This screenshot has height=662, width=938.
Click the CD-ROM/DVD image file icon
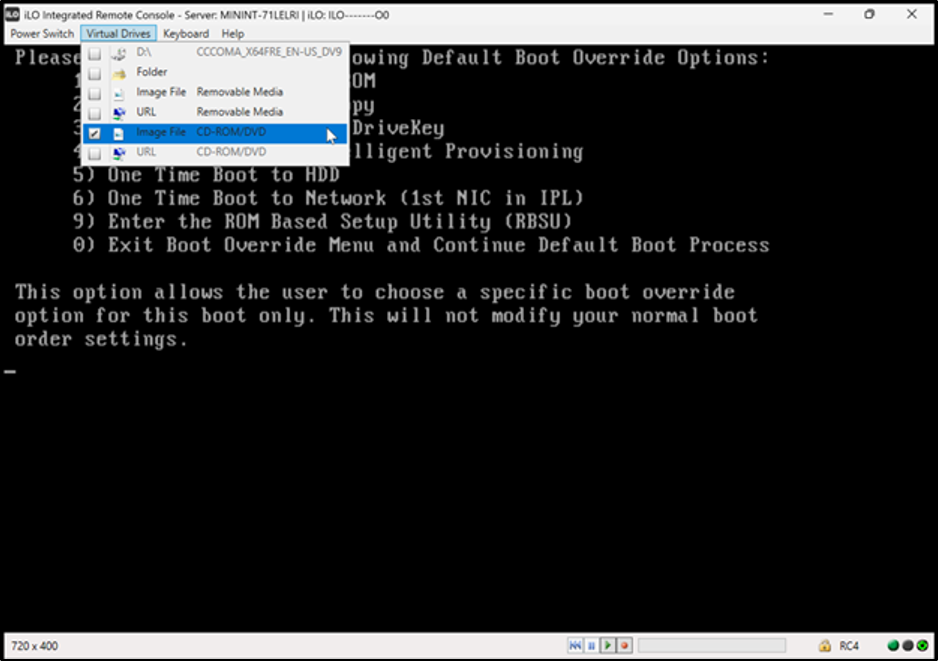(119, 133)
